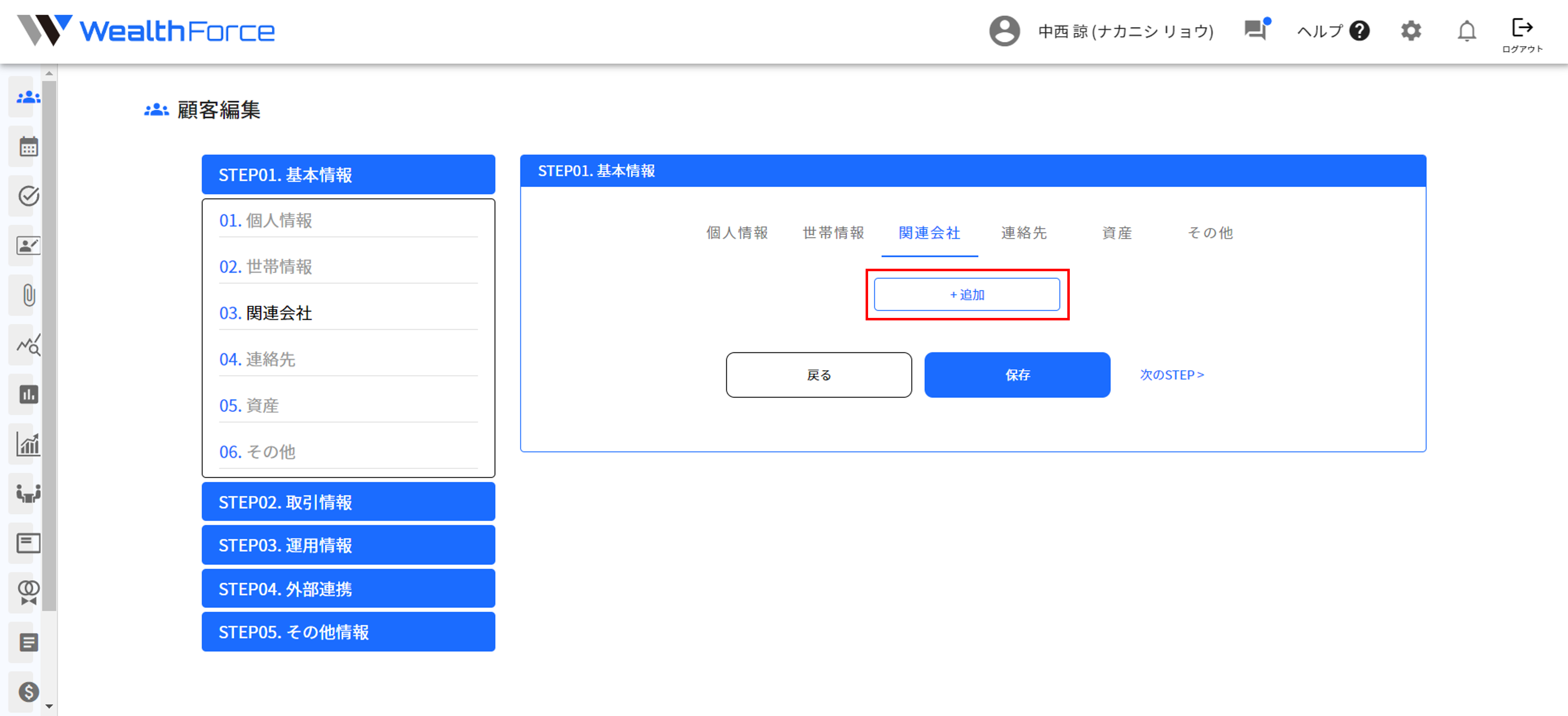Viewport: 1568px width, 716px height.
Task: Click the sidebar scrollbar thumb
Action: coord(49,345)
